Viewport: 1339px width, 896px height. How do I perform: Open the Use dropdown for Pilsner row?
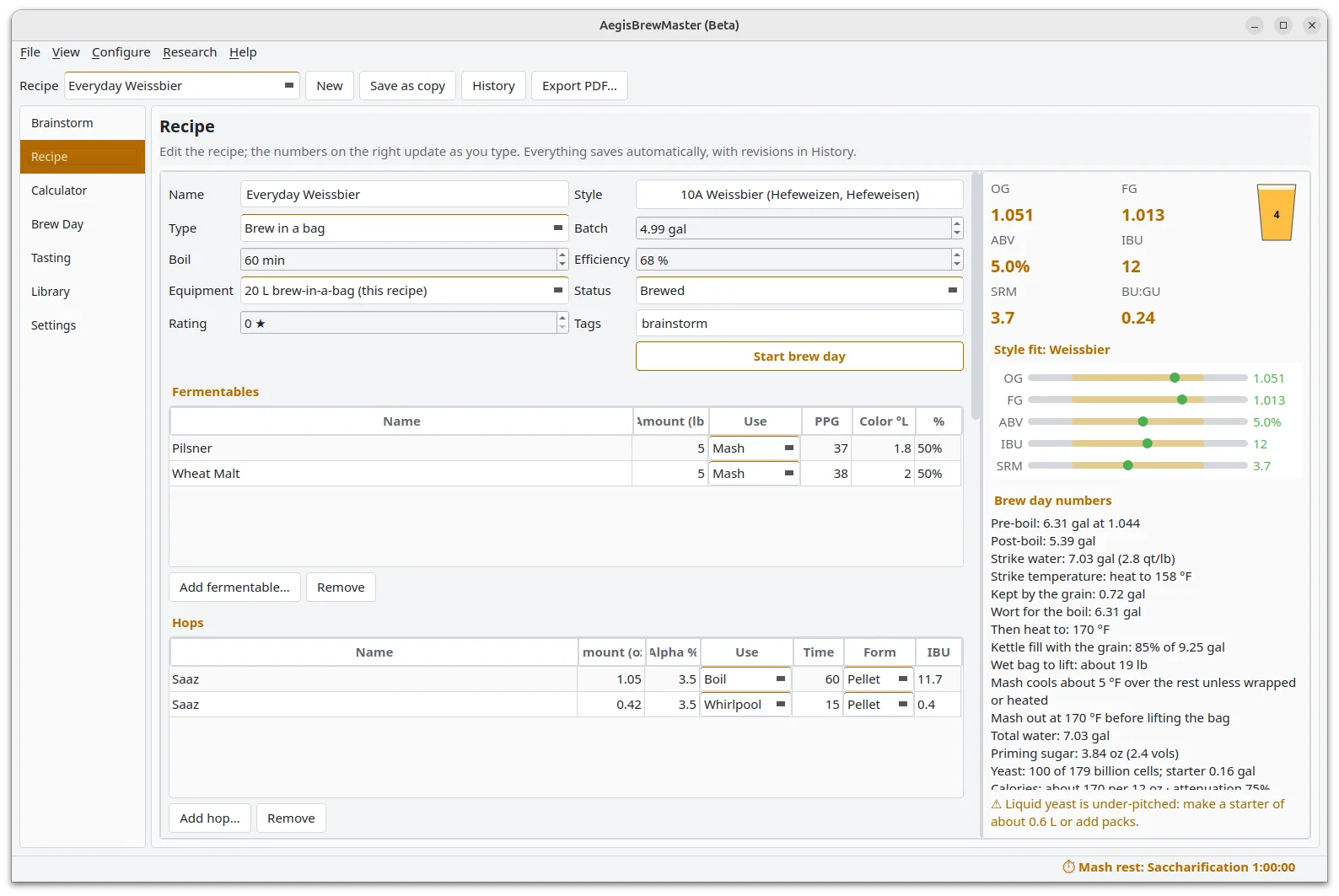754,448
